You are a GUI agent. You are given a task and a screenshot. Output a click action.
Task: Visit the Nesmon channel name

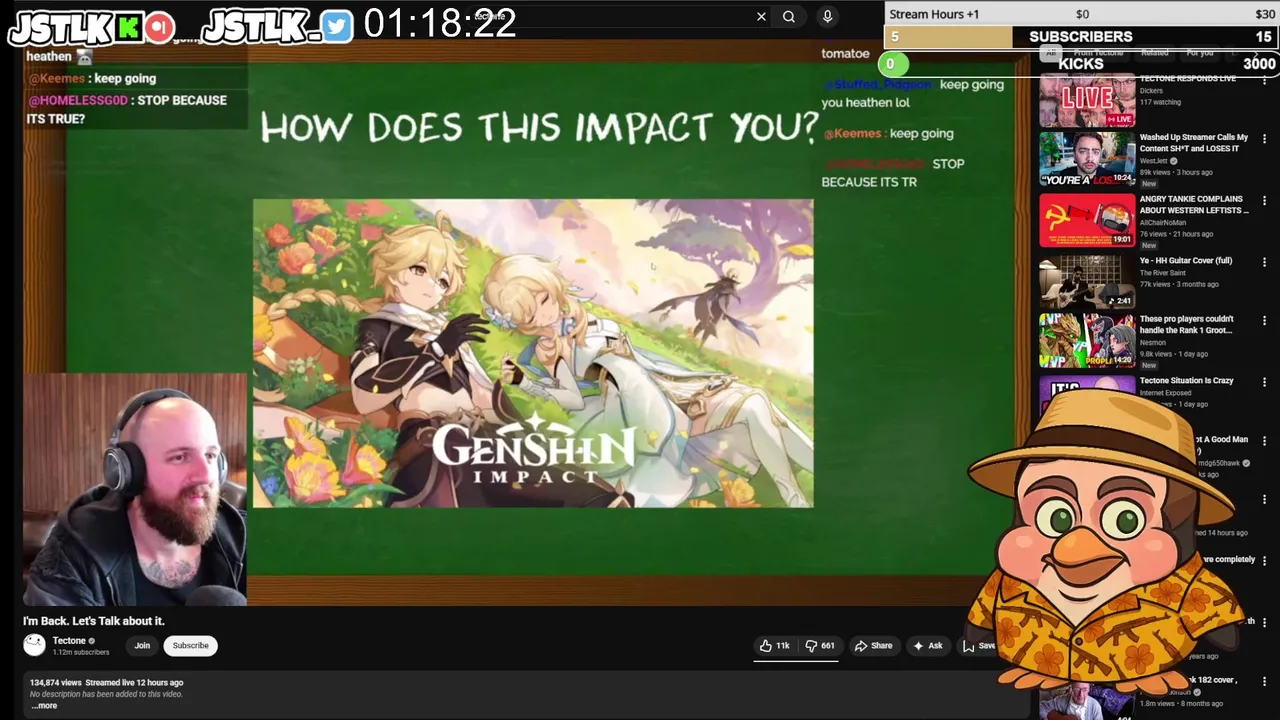(x=1153, y=343)
